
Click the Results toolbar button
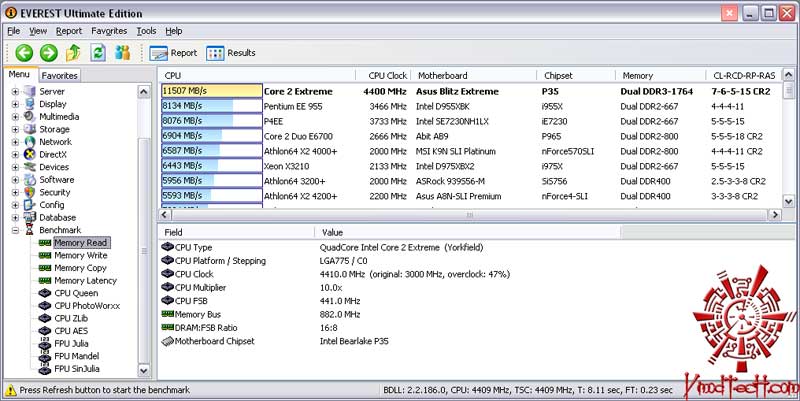tap(231, 53)
